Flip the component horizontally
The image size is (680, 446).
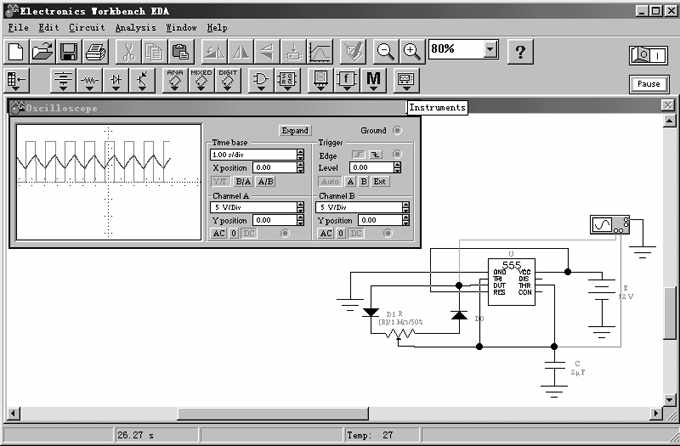(241, 52)
